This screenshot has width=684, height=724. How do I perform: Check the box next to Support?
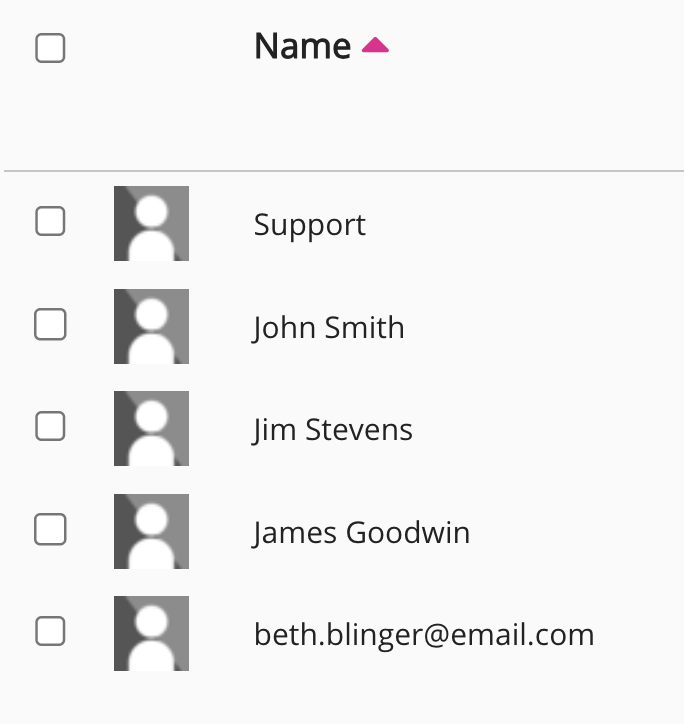(50, 221)
